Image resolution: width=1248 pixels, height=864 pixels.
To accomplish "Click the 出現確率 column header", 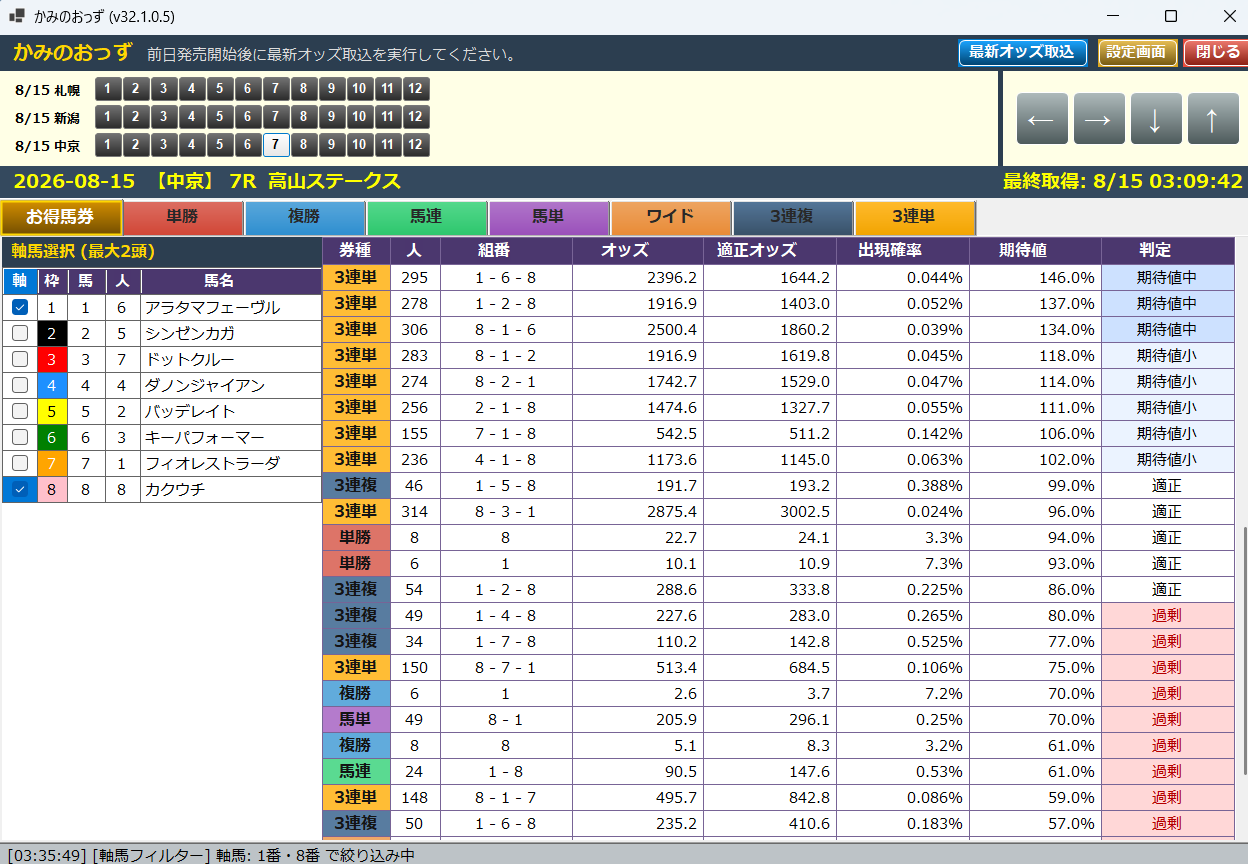I will coord(903,251).
